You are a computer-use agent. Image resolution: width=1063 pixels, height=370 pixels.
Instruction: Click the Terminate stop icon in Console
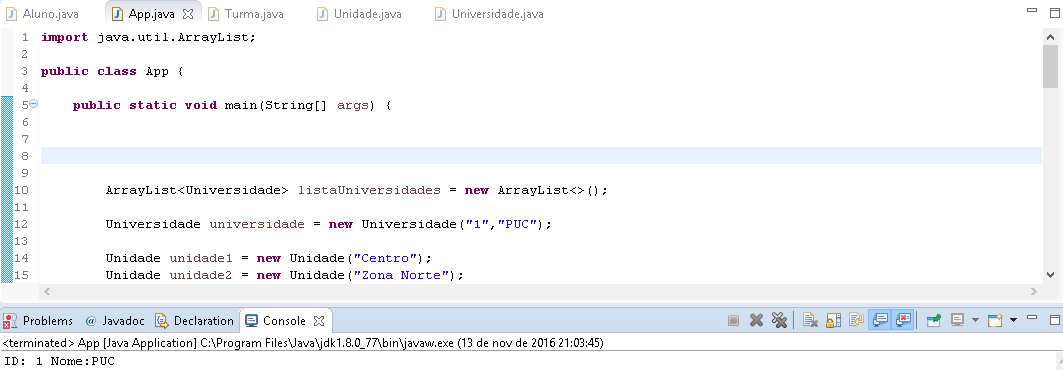733,321
